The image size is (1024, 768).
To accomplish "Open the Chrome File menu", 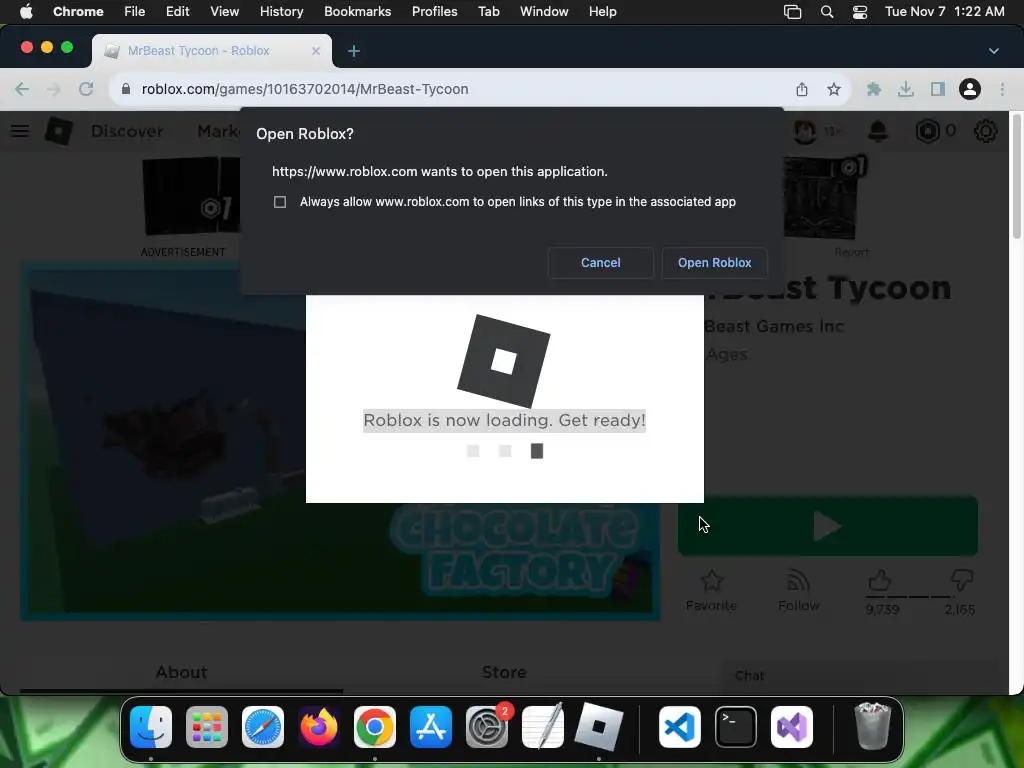I will pyautogui.click(x=135, y=12).
